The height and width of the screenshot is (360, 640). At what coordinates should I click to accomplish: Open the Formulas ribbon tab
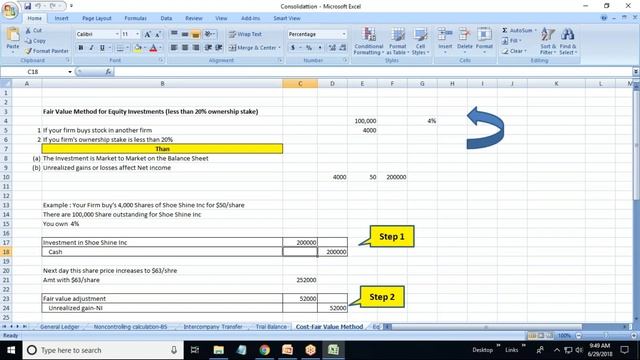136,18
